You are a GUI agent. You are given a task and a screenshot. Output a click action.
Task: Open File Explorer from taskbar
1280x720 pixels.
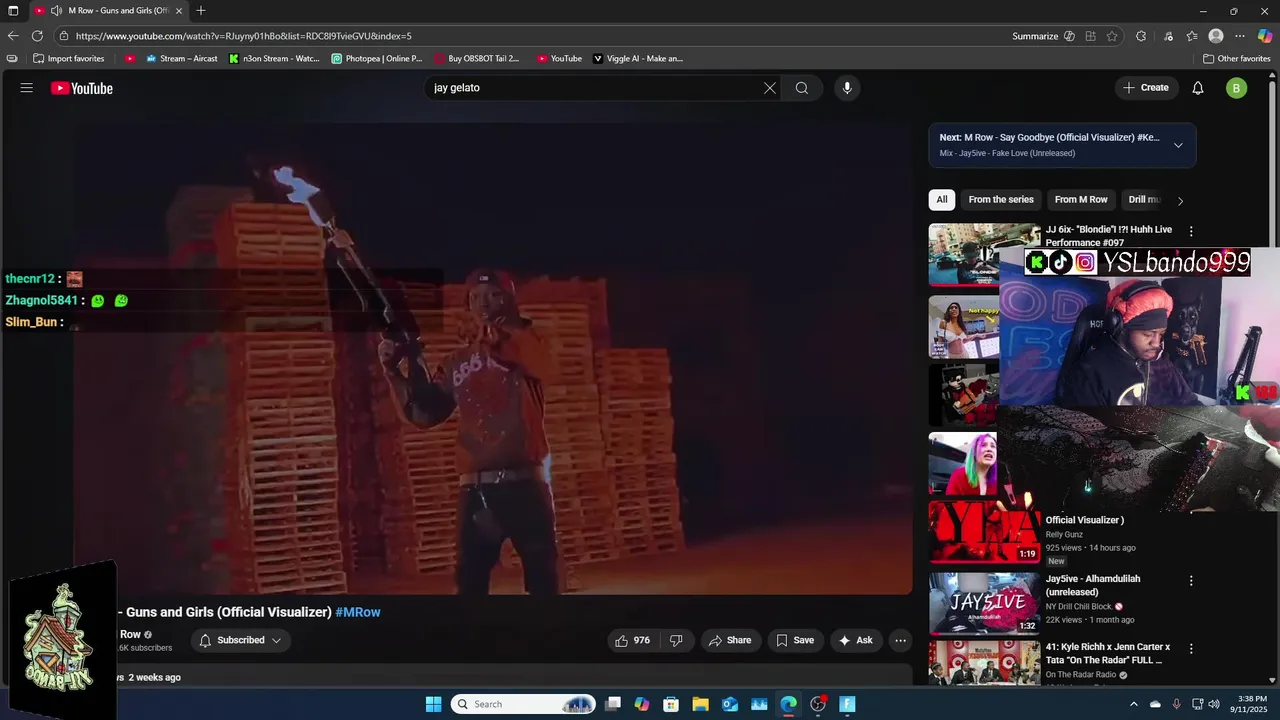pyautogui.click(x=700, y=704)
